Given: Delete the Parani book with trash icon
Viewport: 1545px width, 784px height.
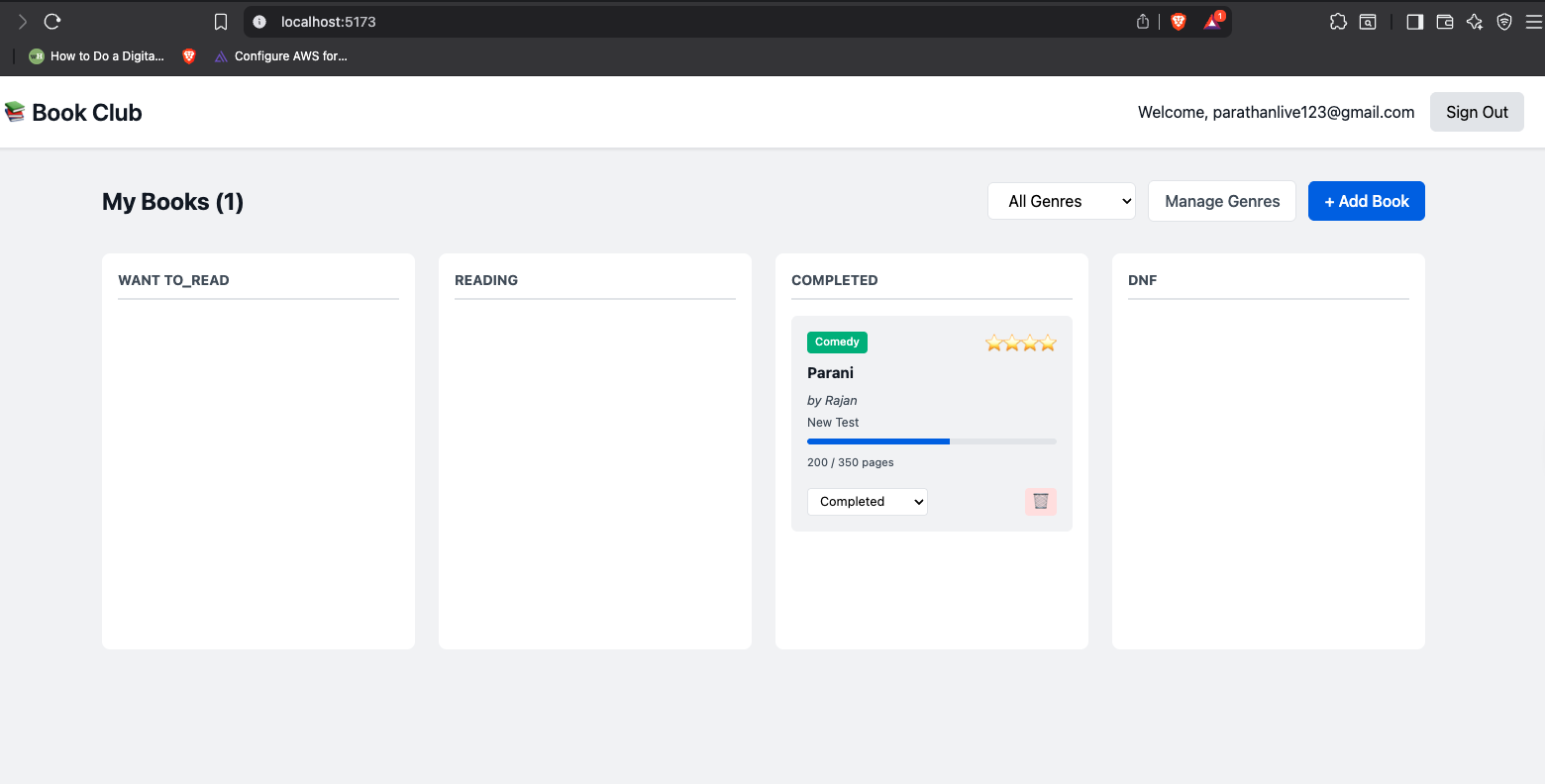Looking at the screenshot, I should pos(1040,502).
